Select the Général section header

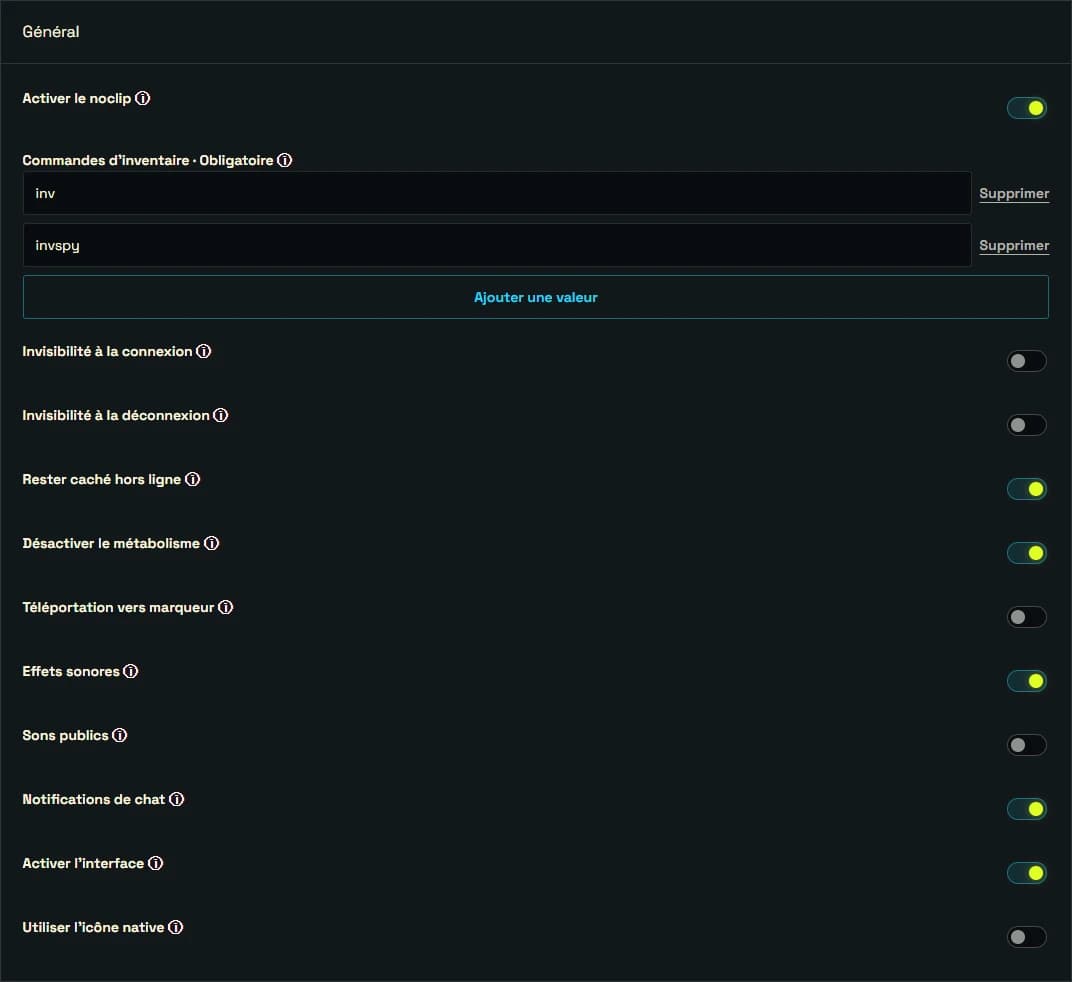click(51, 31)
